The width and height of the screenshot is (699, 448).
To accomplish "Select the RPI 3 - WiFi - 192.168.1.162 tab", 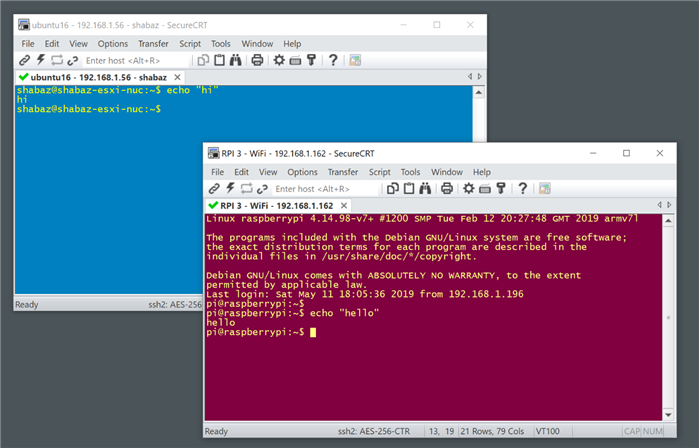I will [276, 206].
